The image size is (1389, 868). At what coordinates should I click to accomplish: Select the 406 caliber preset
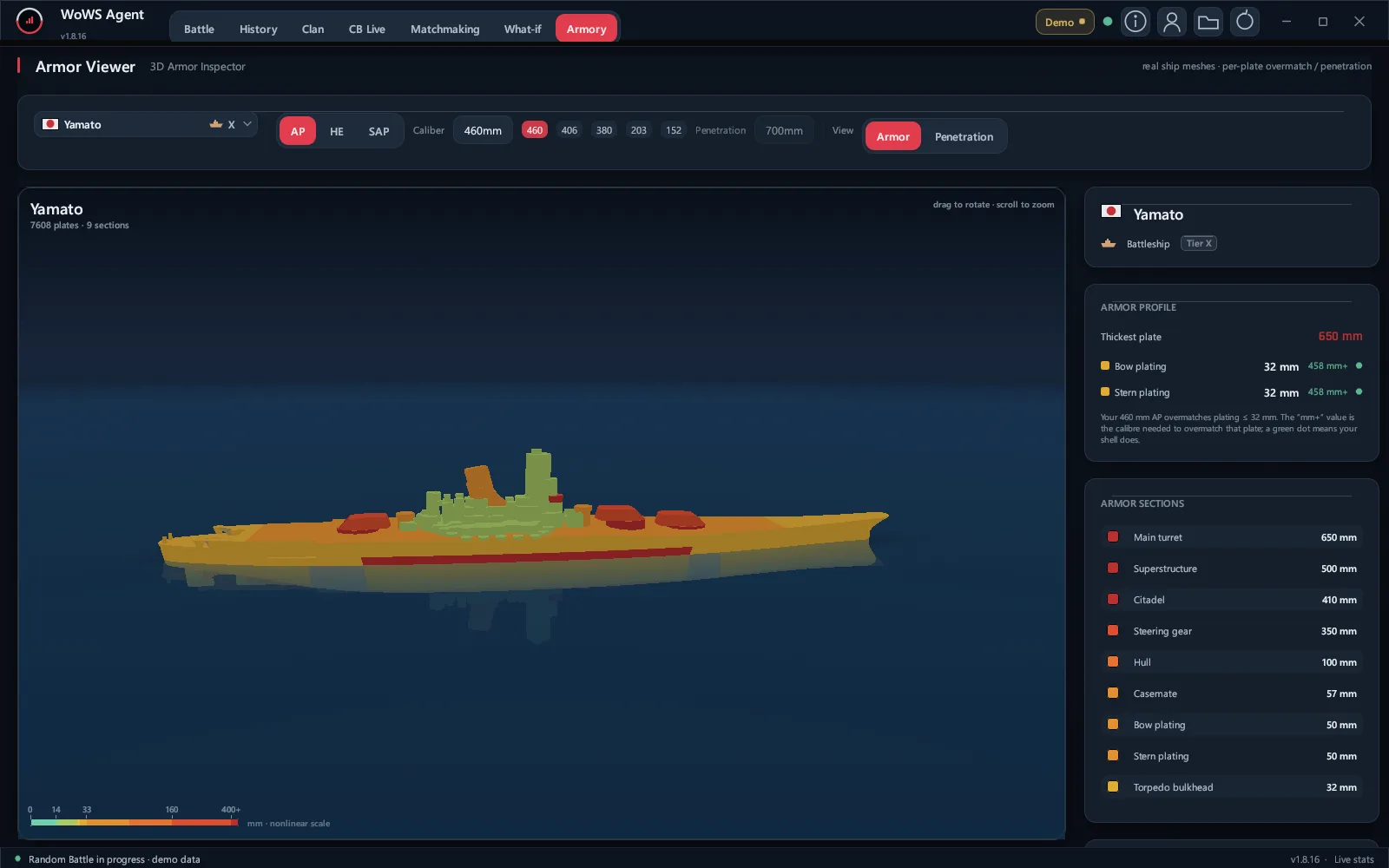[569, 130]
